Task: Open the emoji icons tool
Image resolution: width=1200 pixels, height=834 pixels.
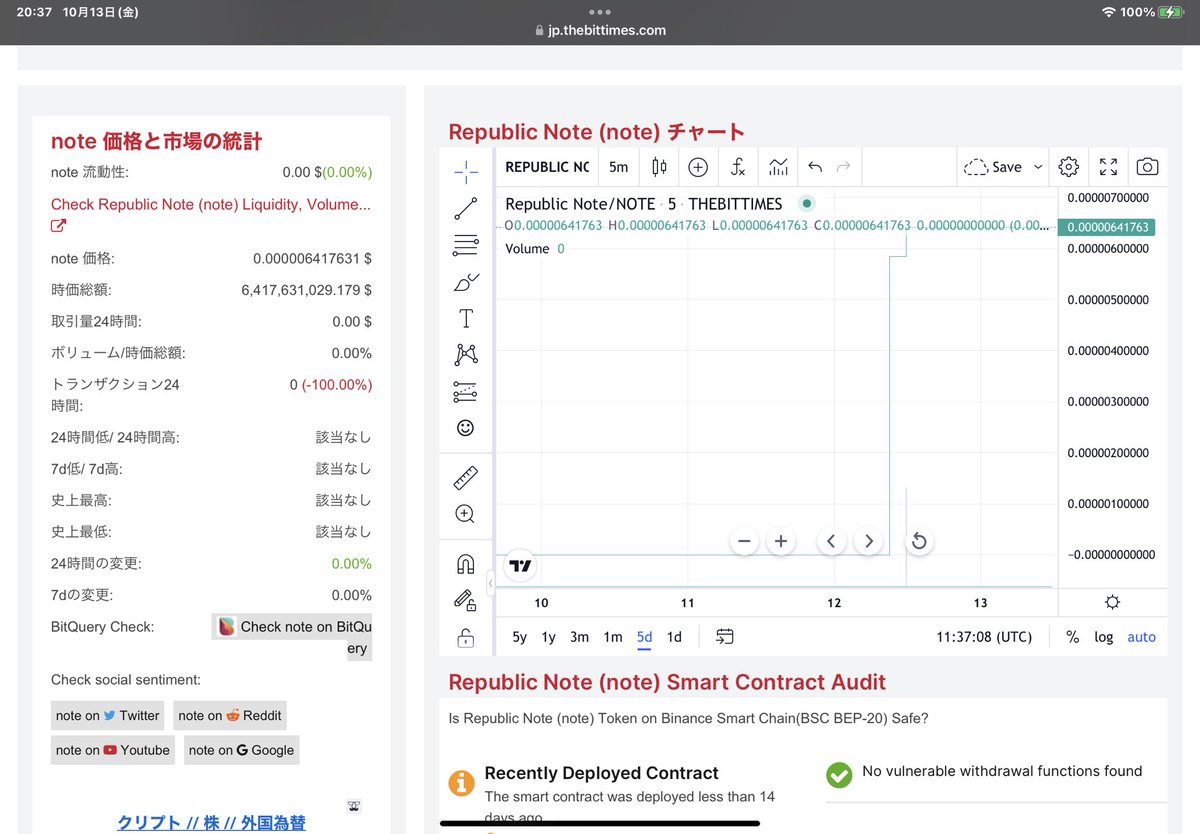Action: pyautogui.click(x=465, y=428)
